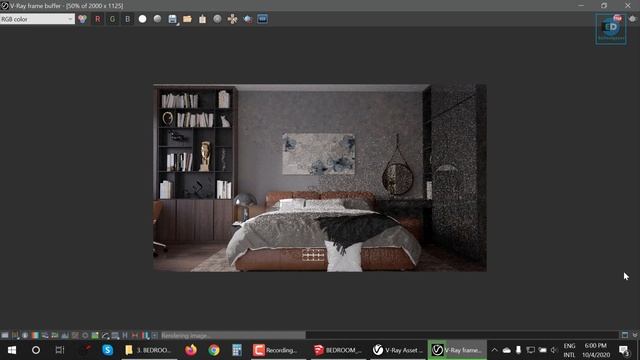Click the Cortana search circle
Viewport: 640px width, 360px height.
click(x=36, y=350)
